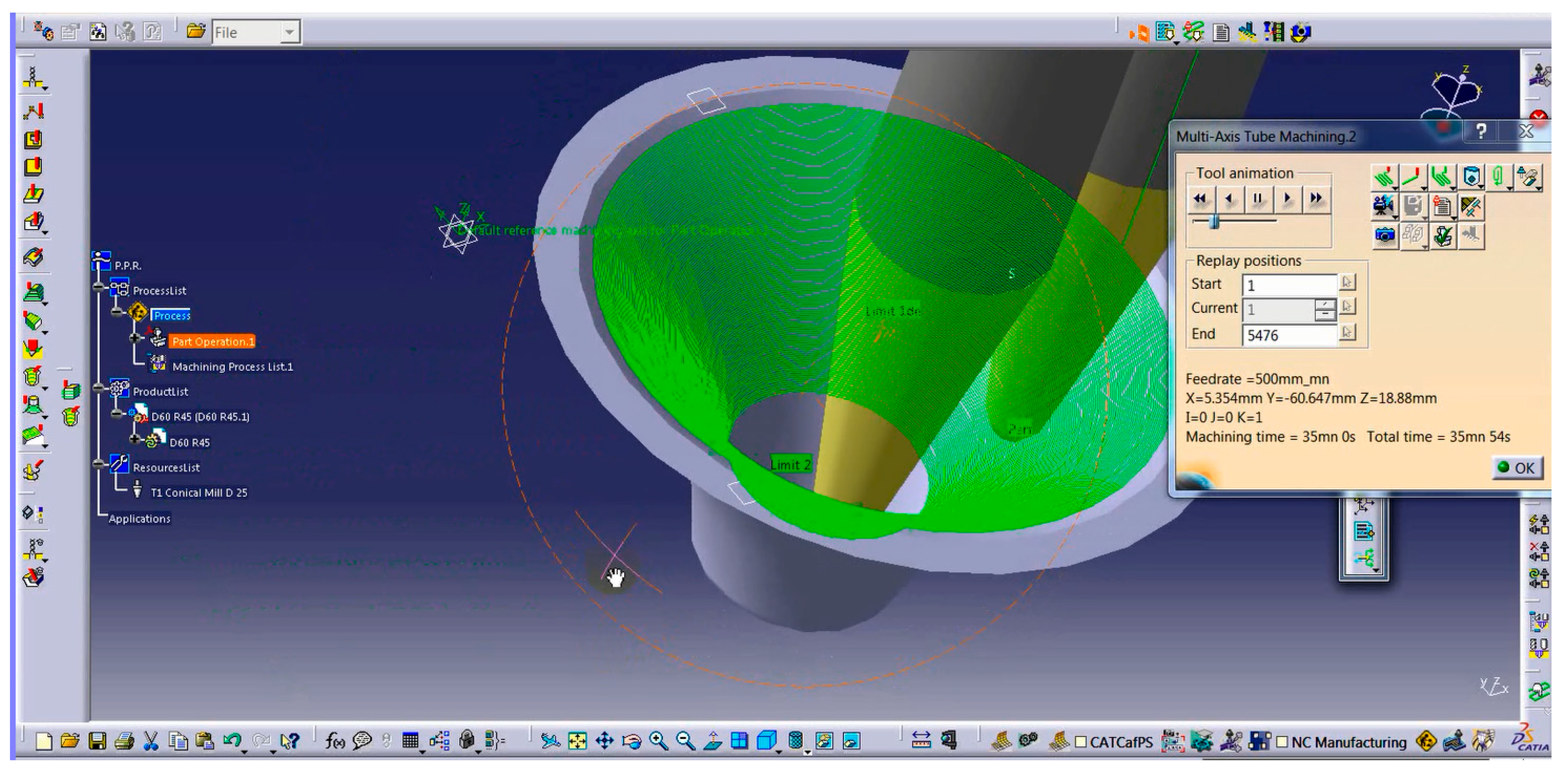Screen dimensions: 1568x775
Task: Click the video replay mode icon
Action: coord(1384,206)
